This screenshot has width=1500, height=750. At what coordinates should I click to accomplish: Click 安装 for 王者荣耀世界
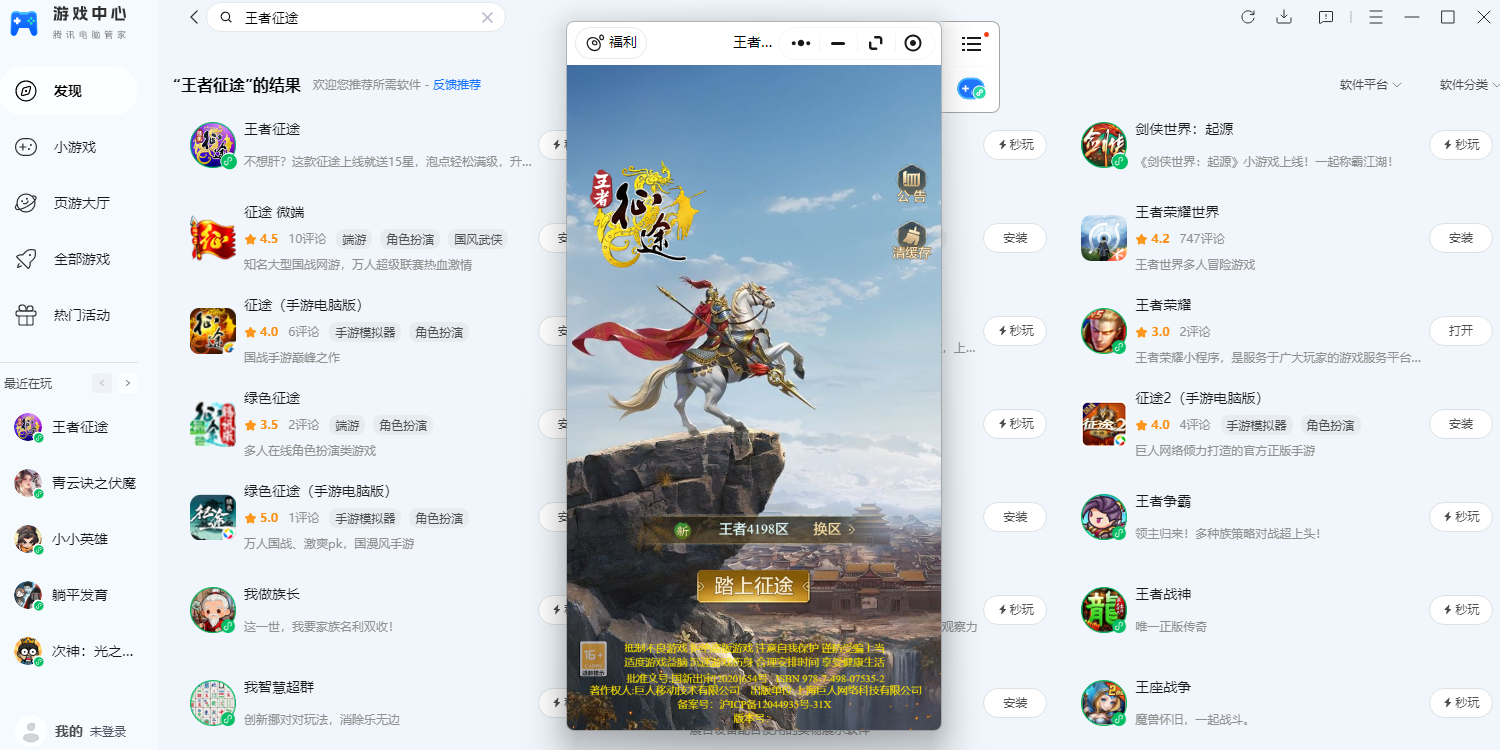1460,238
